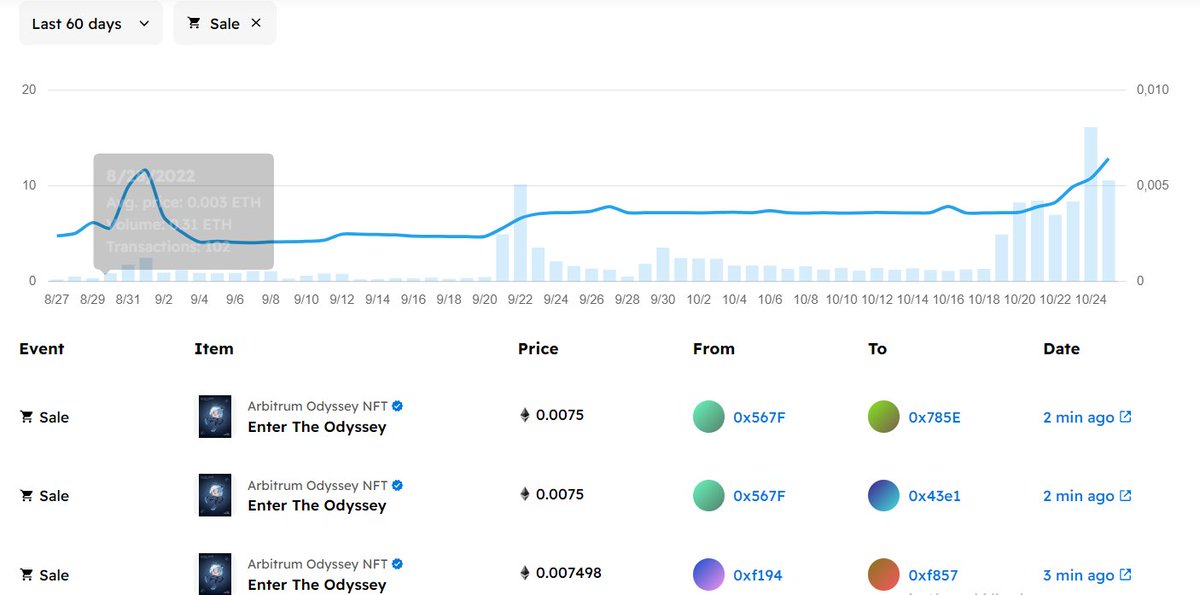This screenshot has height=595, width=1200.
Task: Click the ETH icon next to the 0x43e1 row's 0.0075
Action: click(525, 494)
